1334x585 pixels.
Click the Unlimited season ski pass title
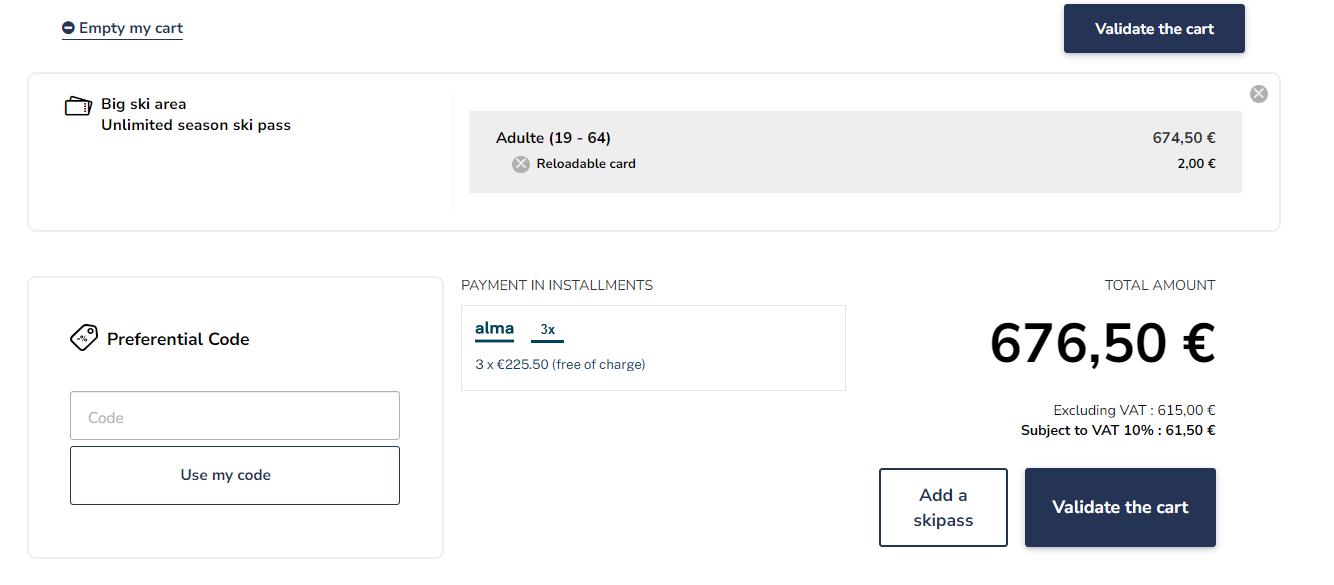click(196, 125)
